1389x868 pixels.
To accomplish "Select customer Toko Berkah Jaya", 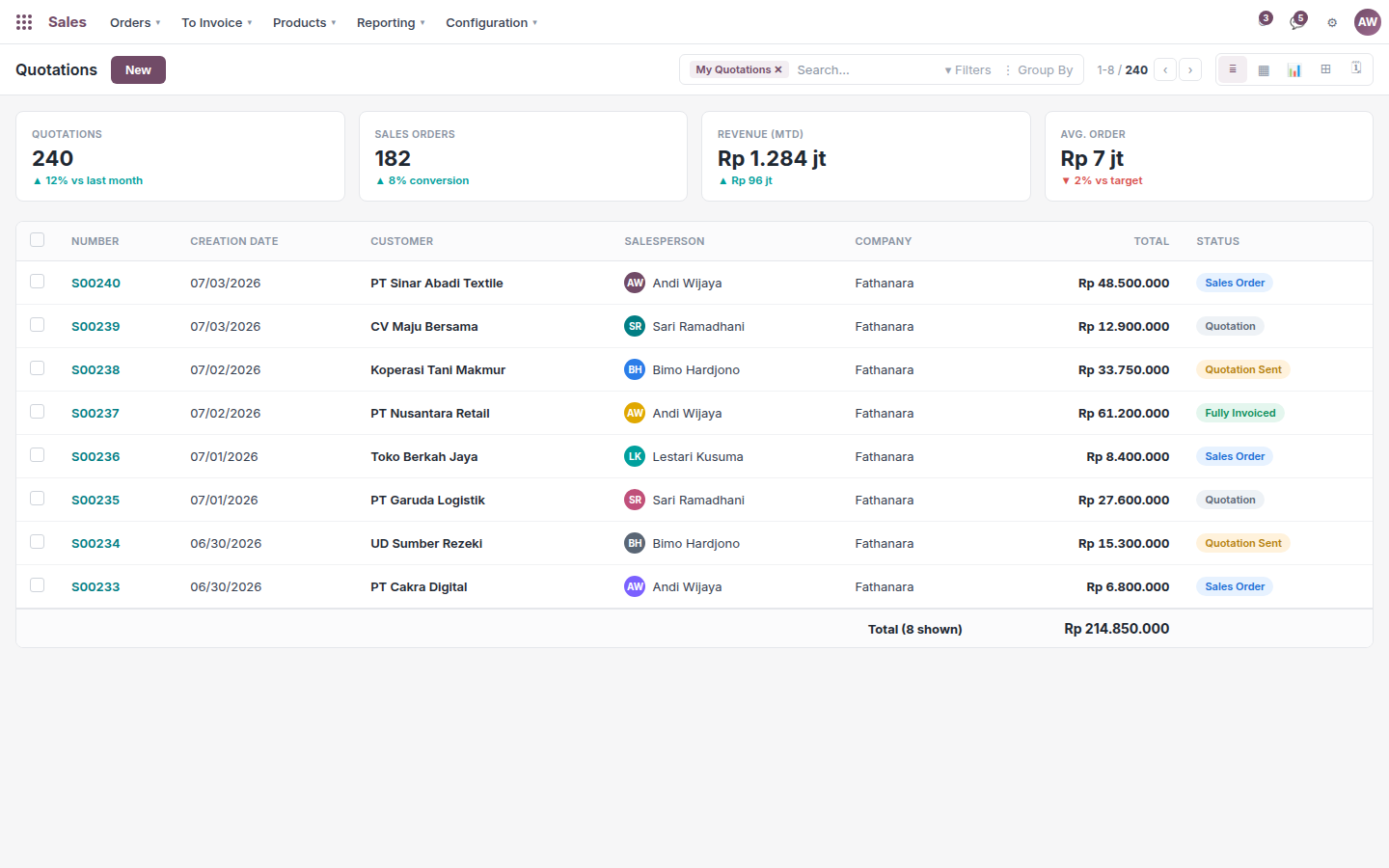I will pyautogui.click(x=424, y=456).
